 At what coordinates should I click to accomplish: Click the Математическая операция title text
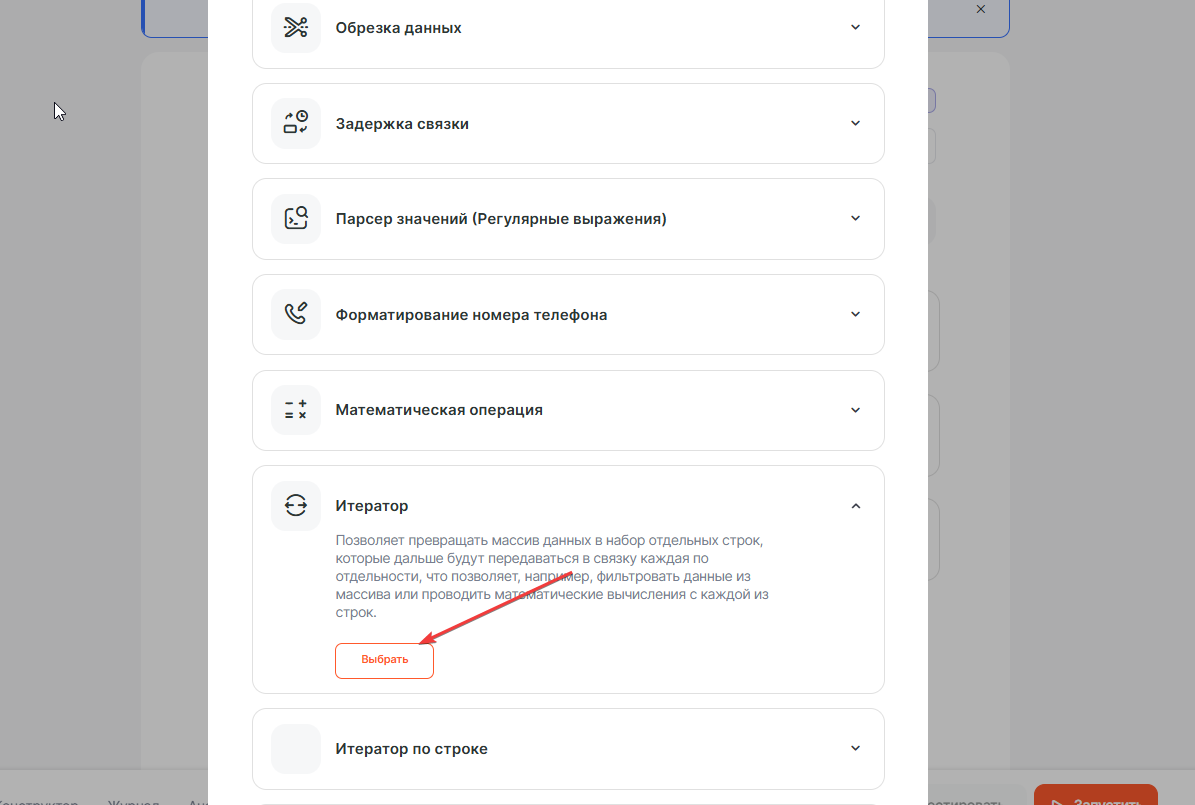[439, 410]
